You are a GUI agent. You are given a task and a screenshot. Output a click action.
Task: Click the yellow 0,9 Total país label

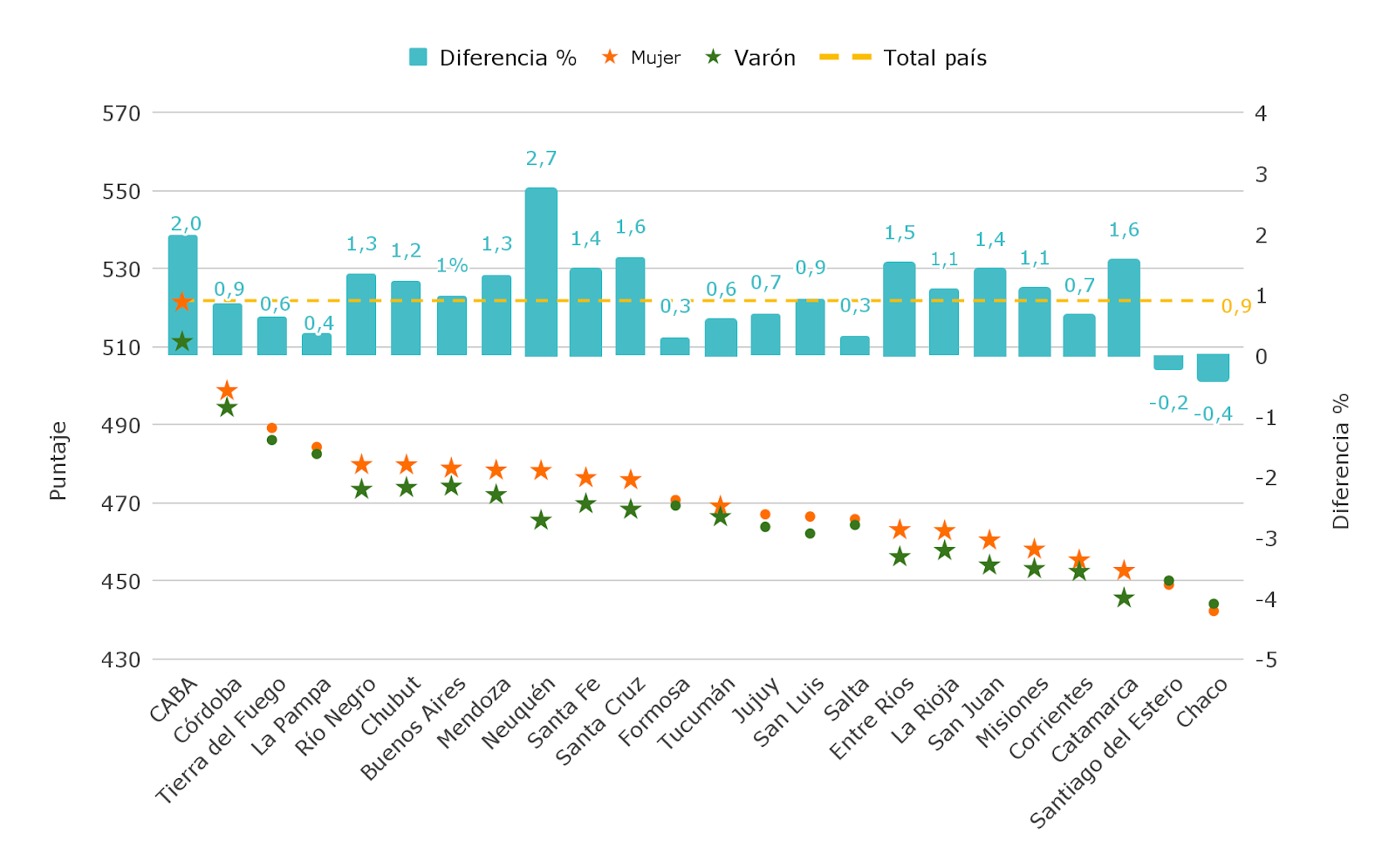point(1235,306)
